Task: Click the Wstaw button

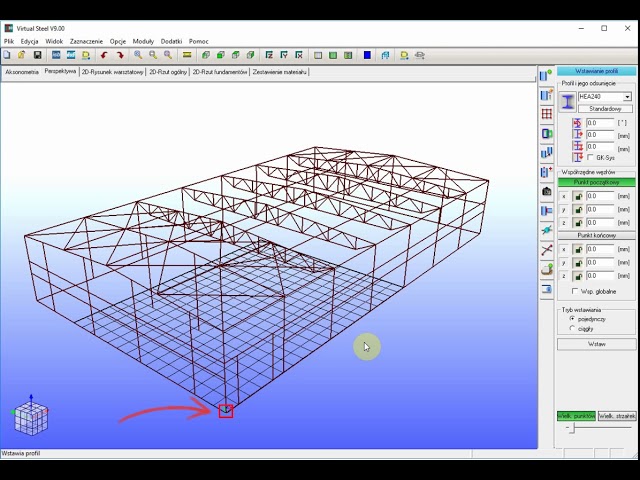Action: [596, 344]
